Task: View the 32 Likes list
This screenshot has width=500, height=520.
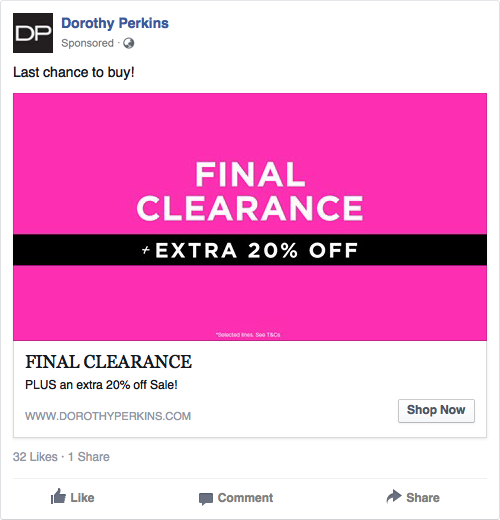Action: tap(35, 457)
